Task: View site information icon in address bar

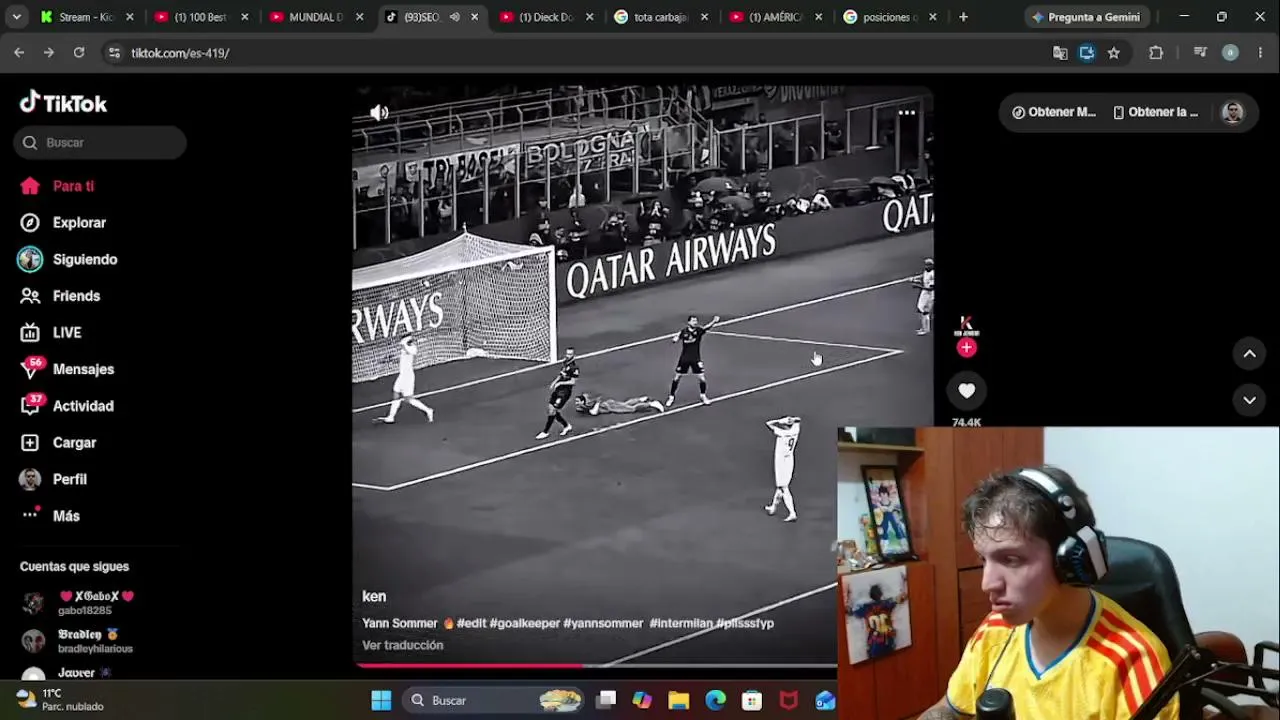Action: point(114,53)
